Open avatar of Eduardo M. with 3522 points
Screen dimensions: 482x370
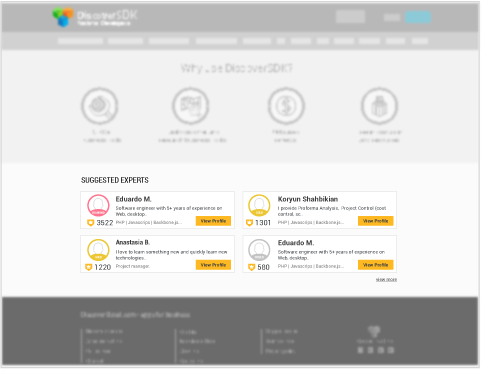click(x=98, y=205)
